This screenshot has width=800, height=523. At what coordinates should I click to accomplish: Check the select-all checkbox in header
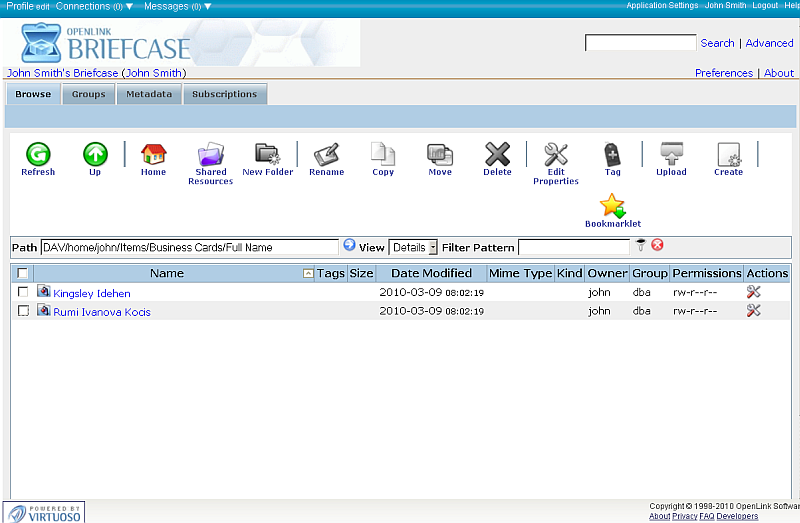click(23, 273)
